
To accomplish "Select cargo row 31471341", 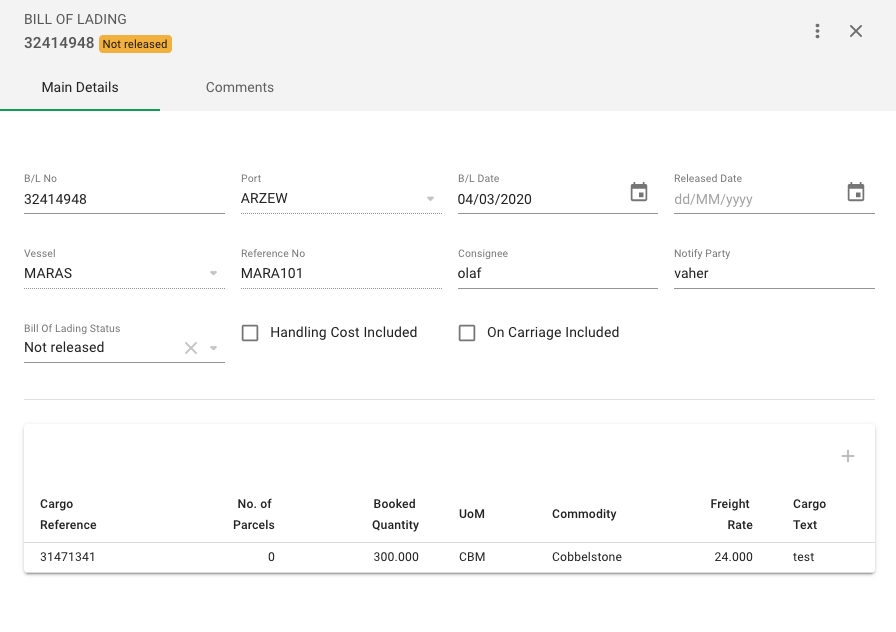I will pos(68,557).
